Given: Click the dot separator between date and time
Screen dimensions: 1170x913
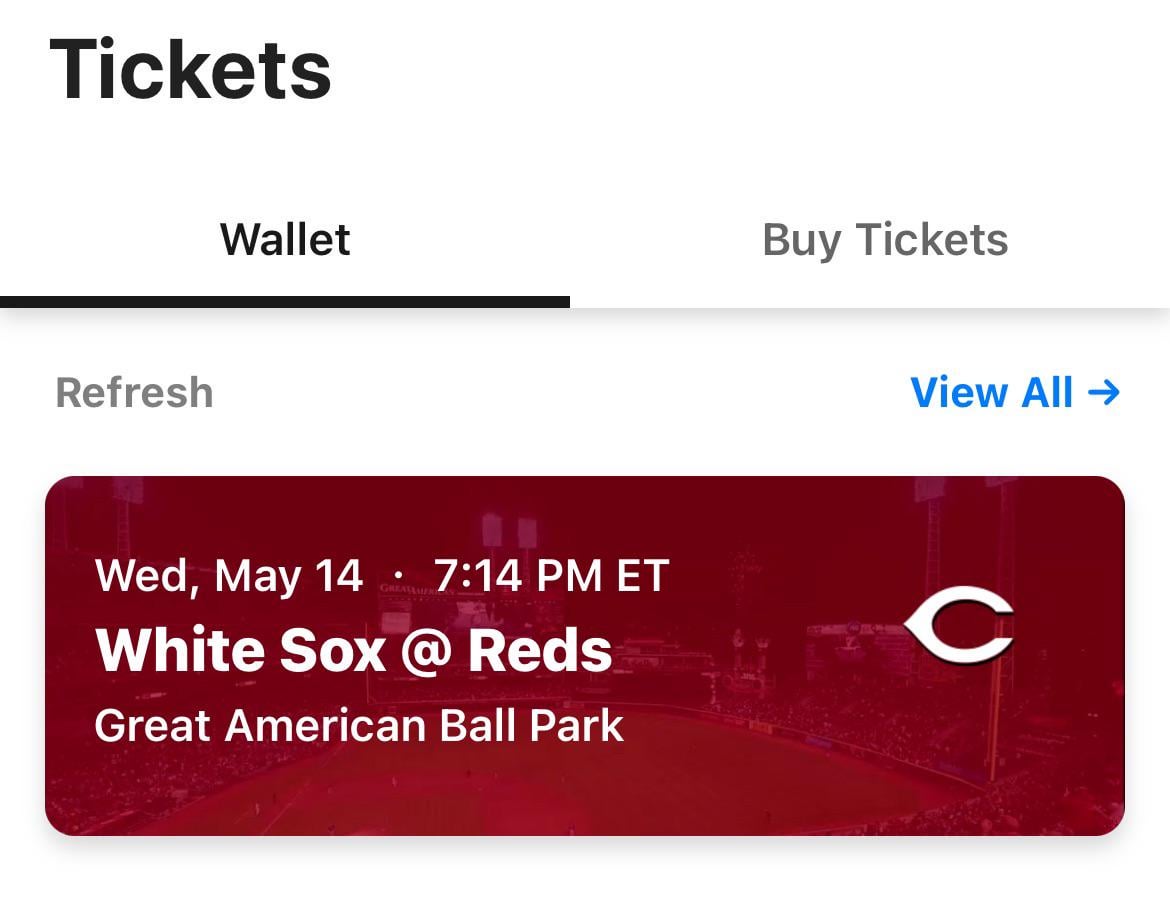Looking at the screenshot, I should tap(400, 575).
